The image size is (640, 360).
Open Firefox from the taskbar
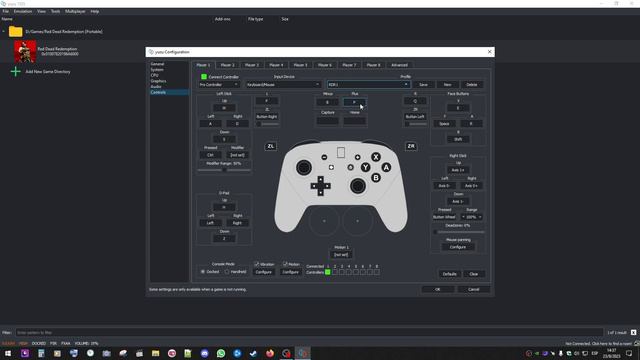(270, 353)
